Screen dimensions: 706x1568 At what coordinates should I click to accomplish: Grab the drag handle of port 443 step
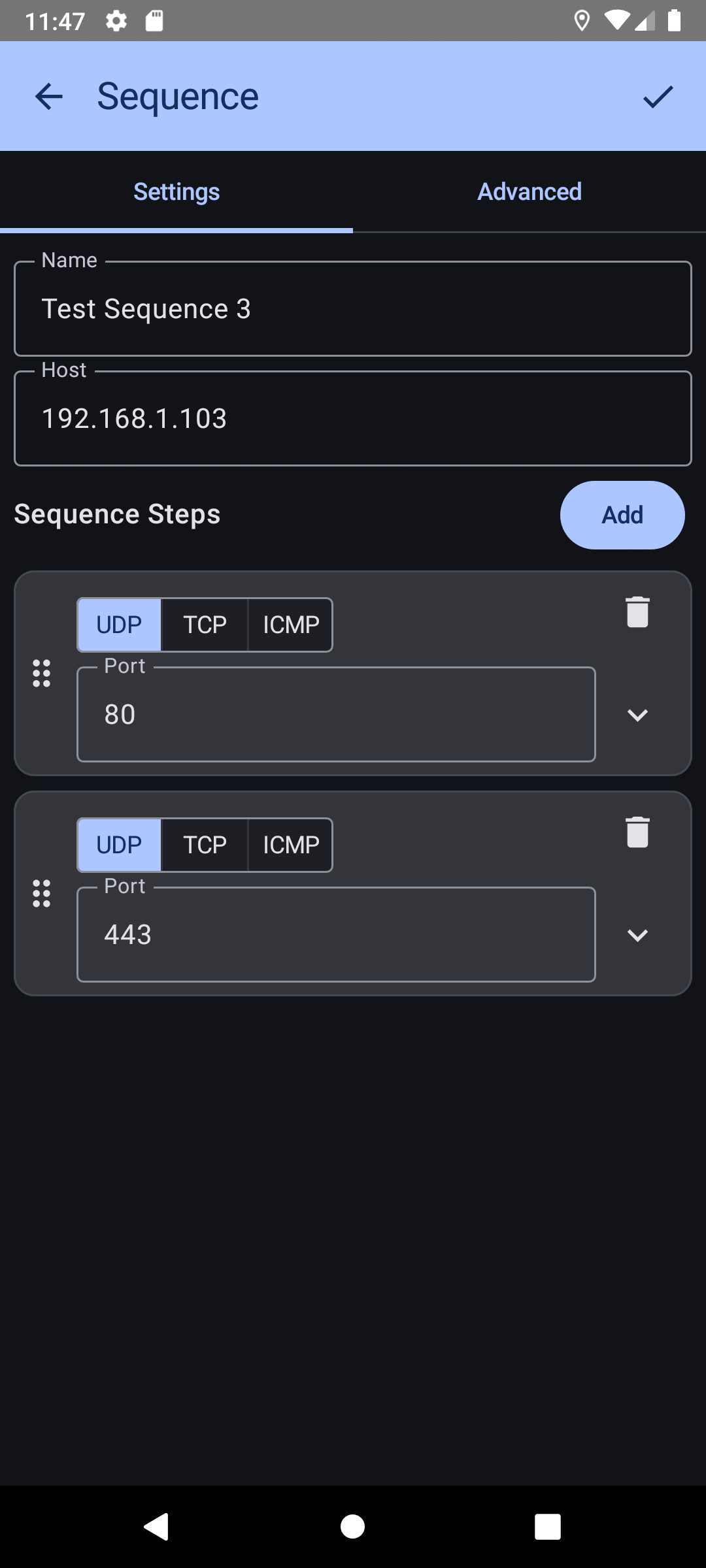point(42,894)
